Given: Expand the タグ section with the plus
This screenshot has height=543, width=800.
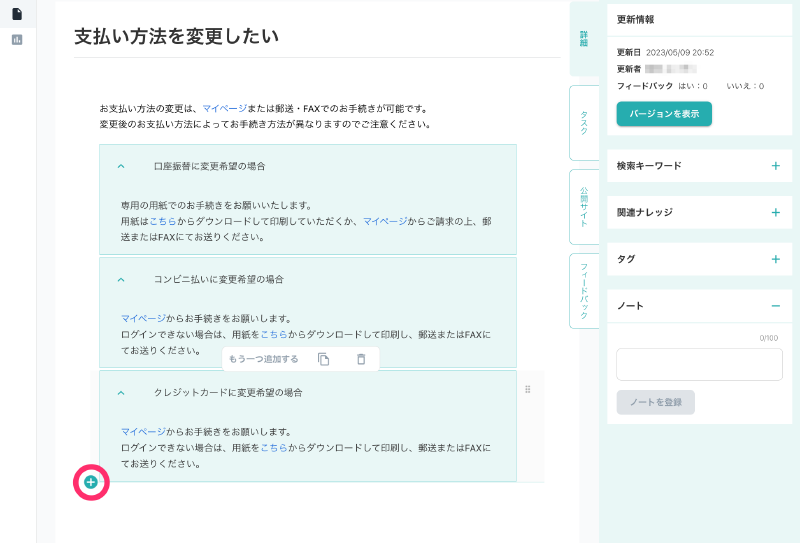Looking at the screenshot, I should [x=775, y=259].
